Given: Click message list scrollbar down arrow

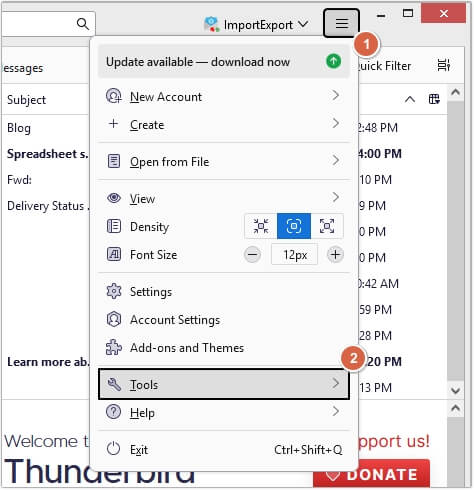Looking at the screenshot, I should point(455,391).
